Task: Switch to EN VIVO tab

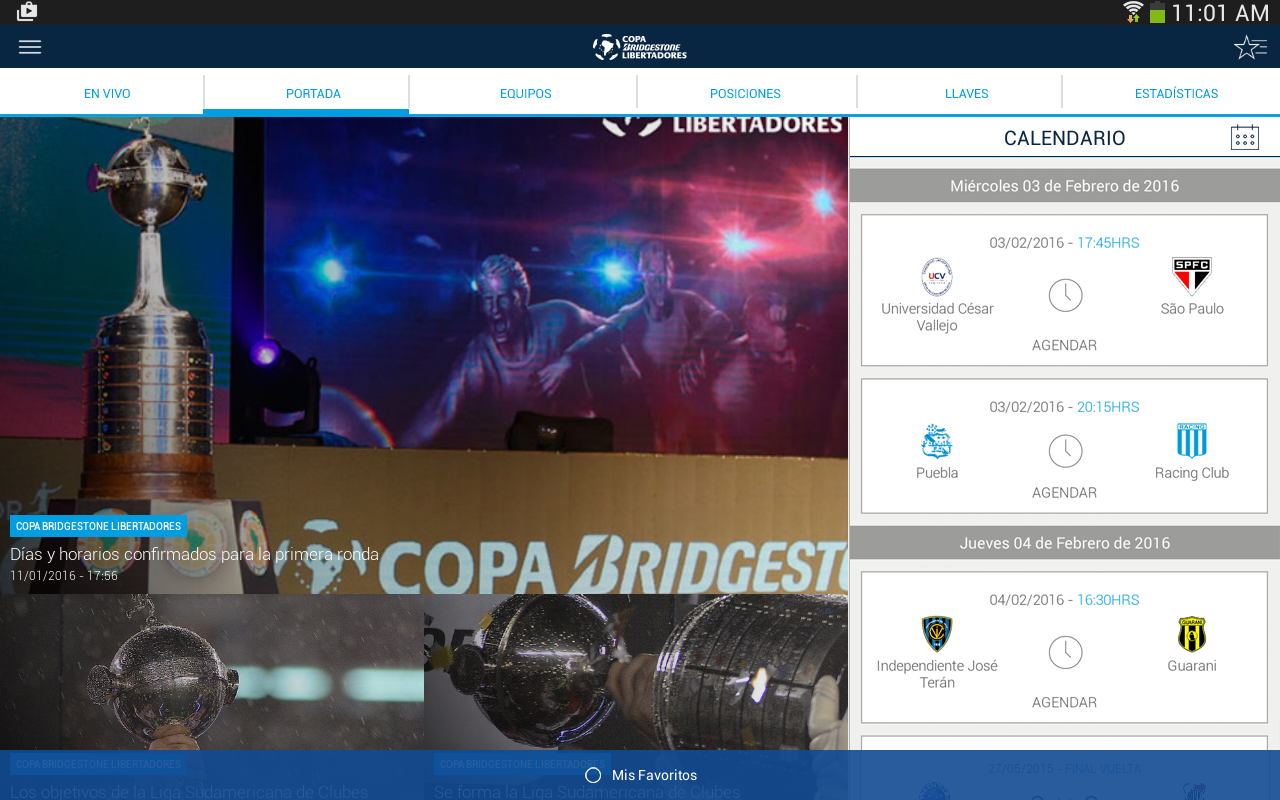Action: point(107,93)
